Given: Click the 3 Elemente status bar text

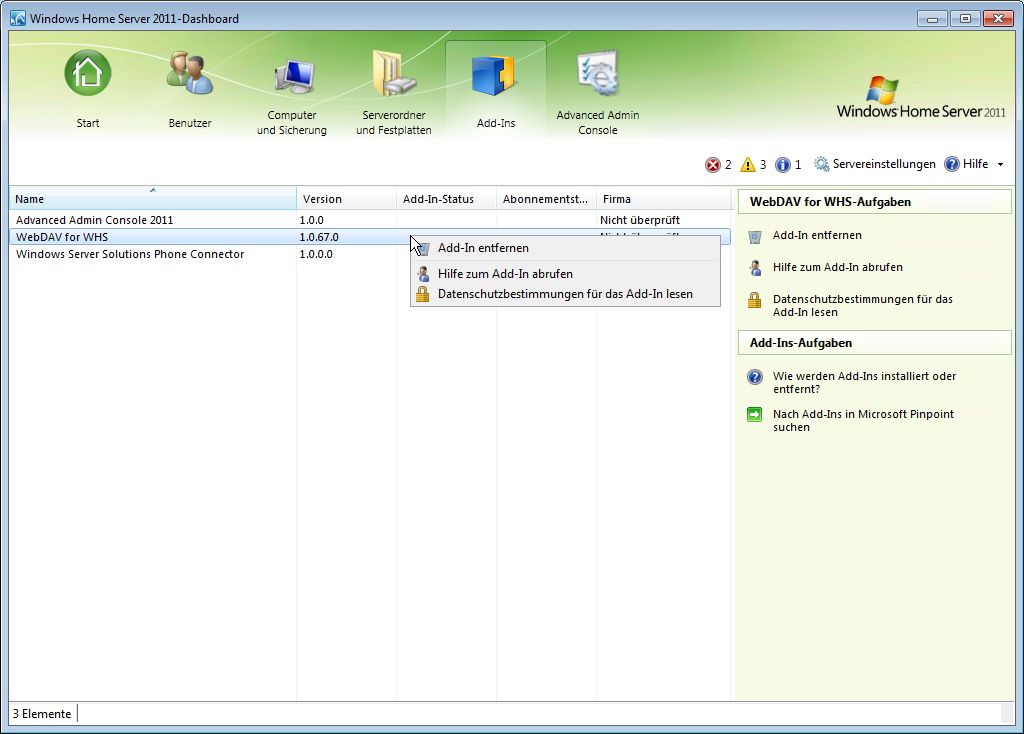Looking at the screenshot, I should (42, 714).
